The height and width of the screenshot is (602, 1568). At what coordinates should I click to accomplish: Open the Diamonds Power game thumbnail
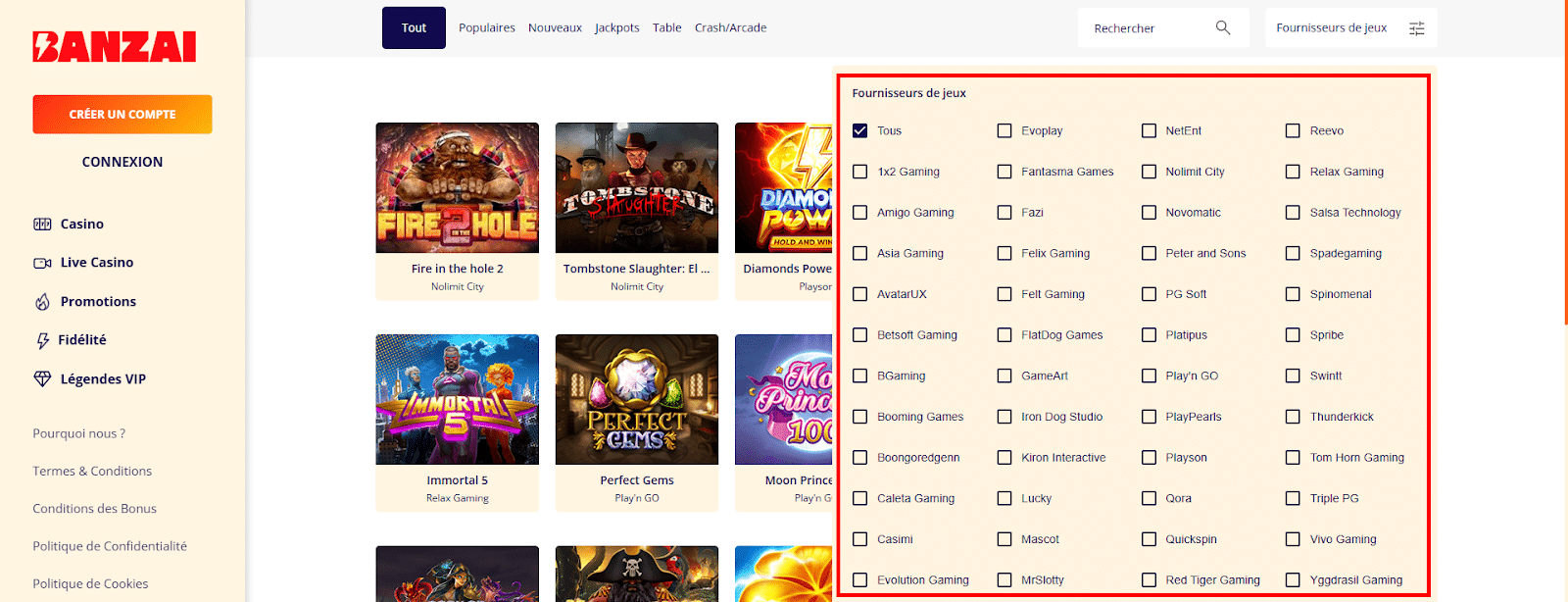click(x=783, y=187)
